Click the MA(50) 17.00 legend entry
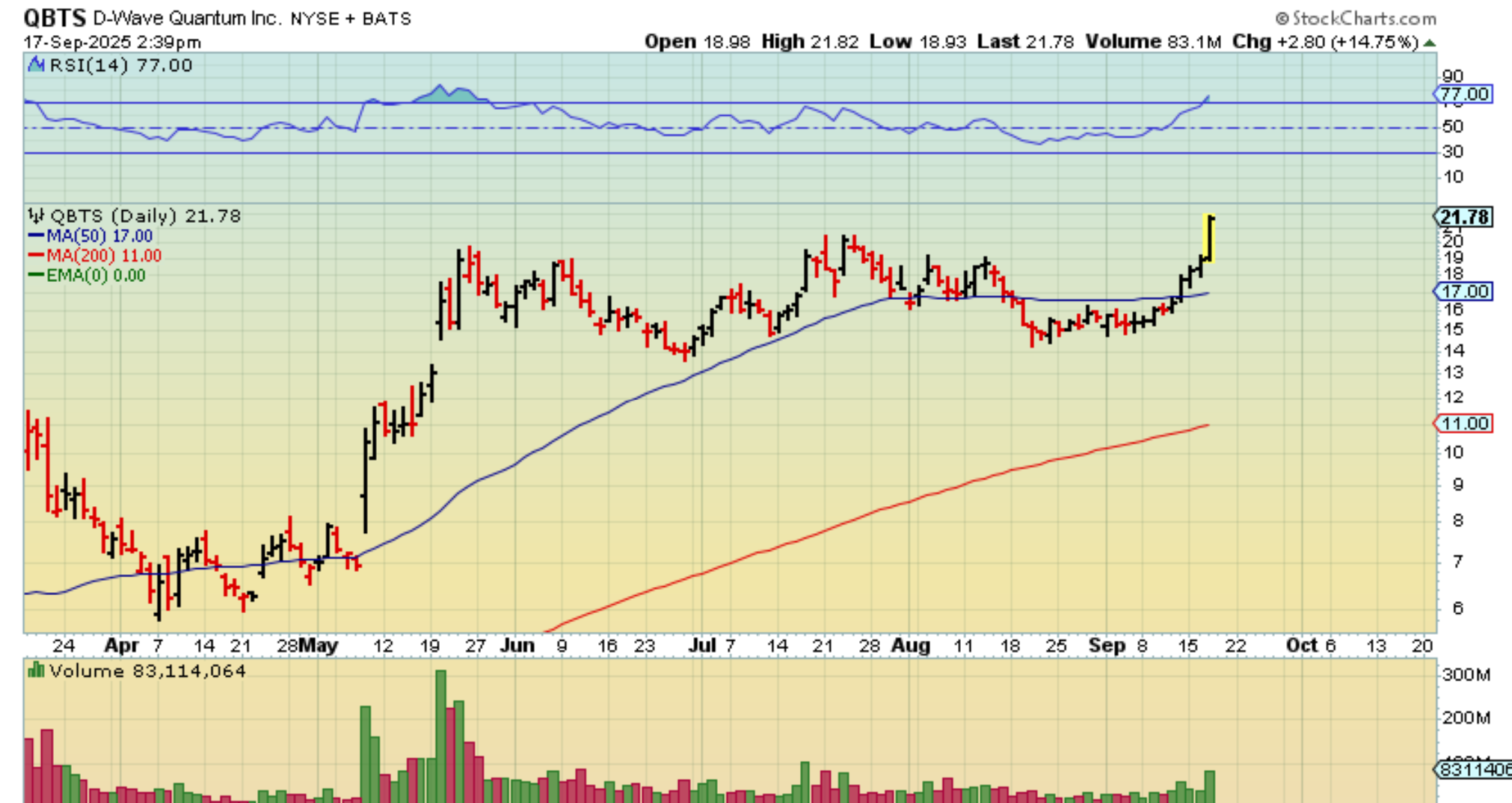Viewport: 1512px width, 803px height. click(90, 236)
